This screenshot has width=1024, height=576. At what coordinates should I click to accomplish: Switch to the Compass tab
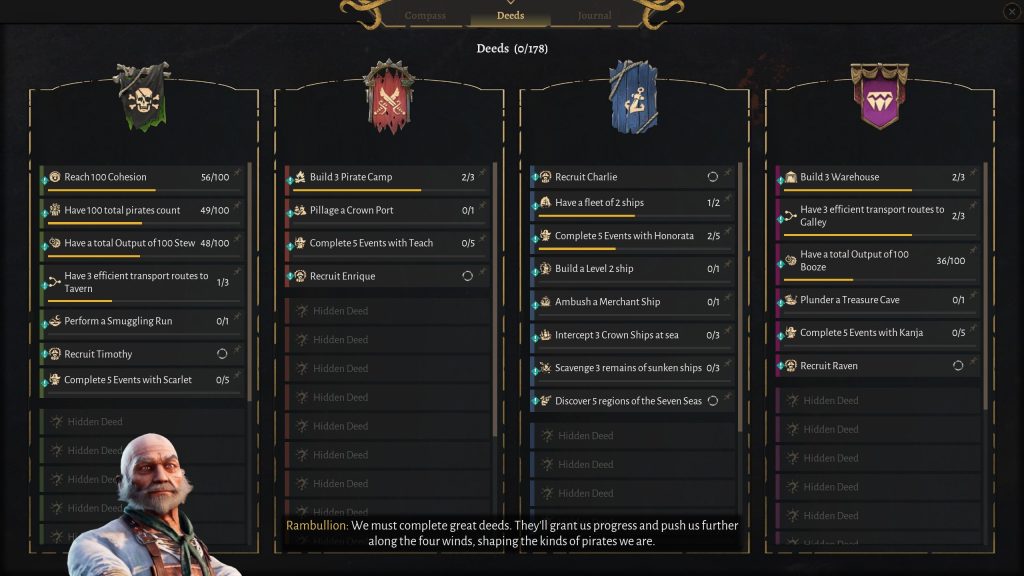coord(424,16)
